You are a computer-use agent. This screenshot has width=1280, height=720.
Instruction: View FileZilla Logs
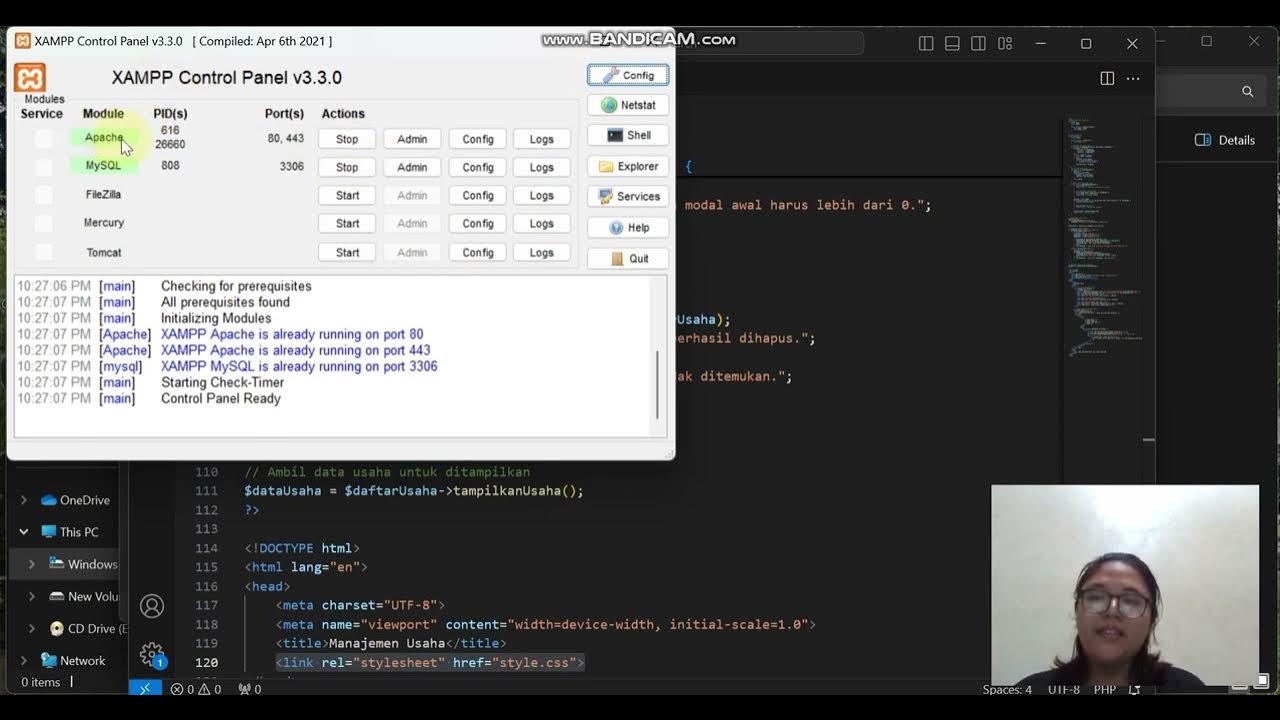point(542,195)
